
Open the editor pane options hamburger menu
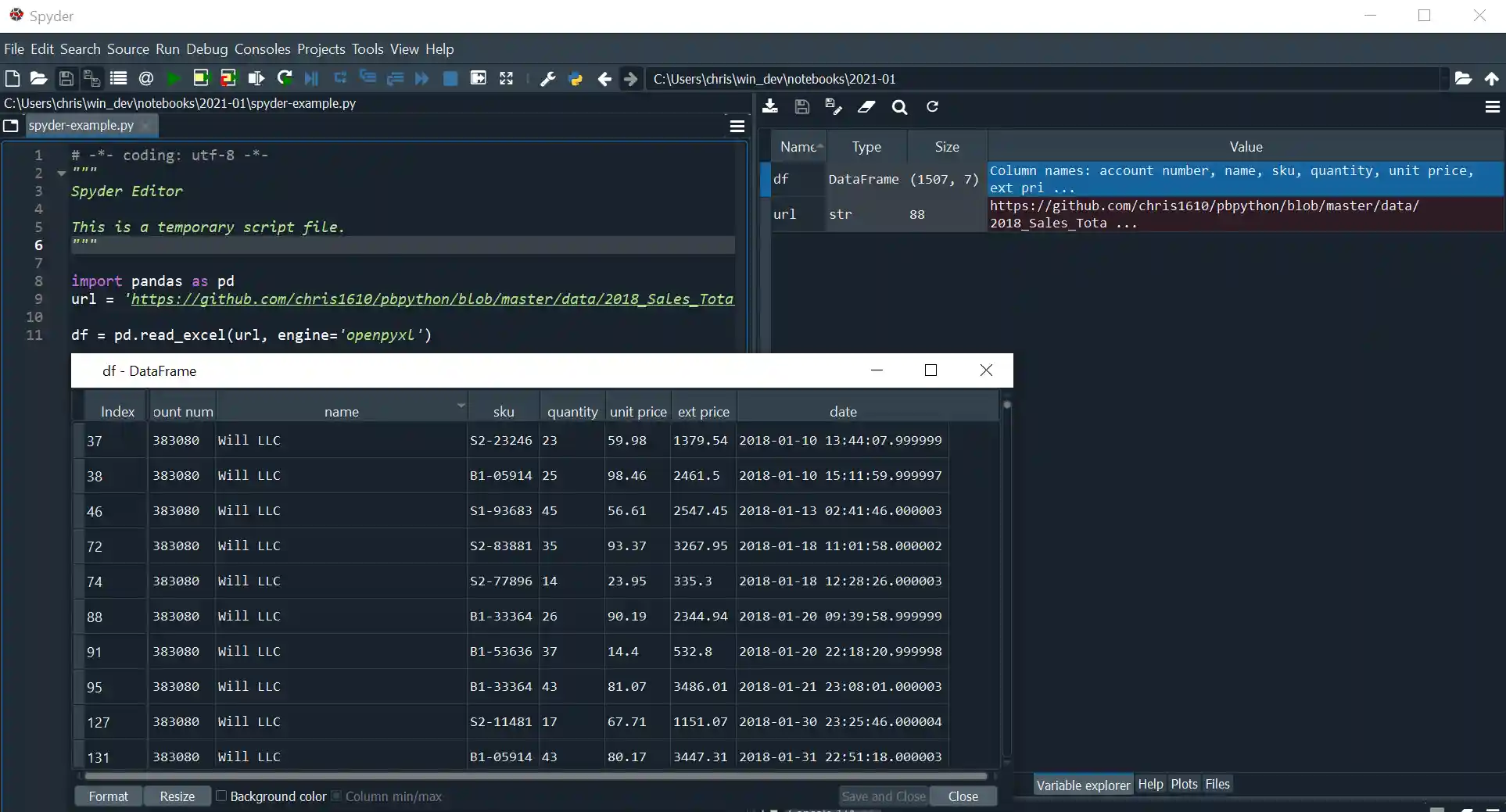737,126
